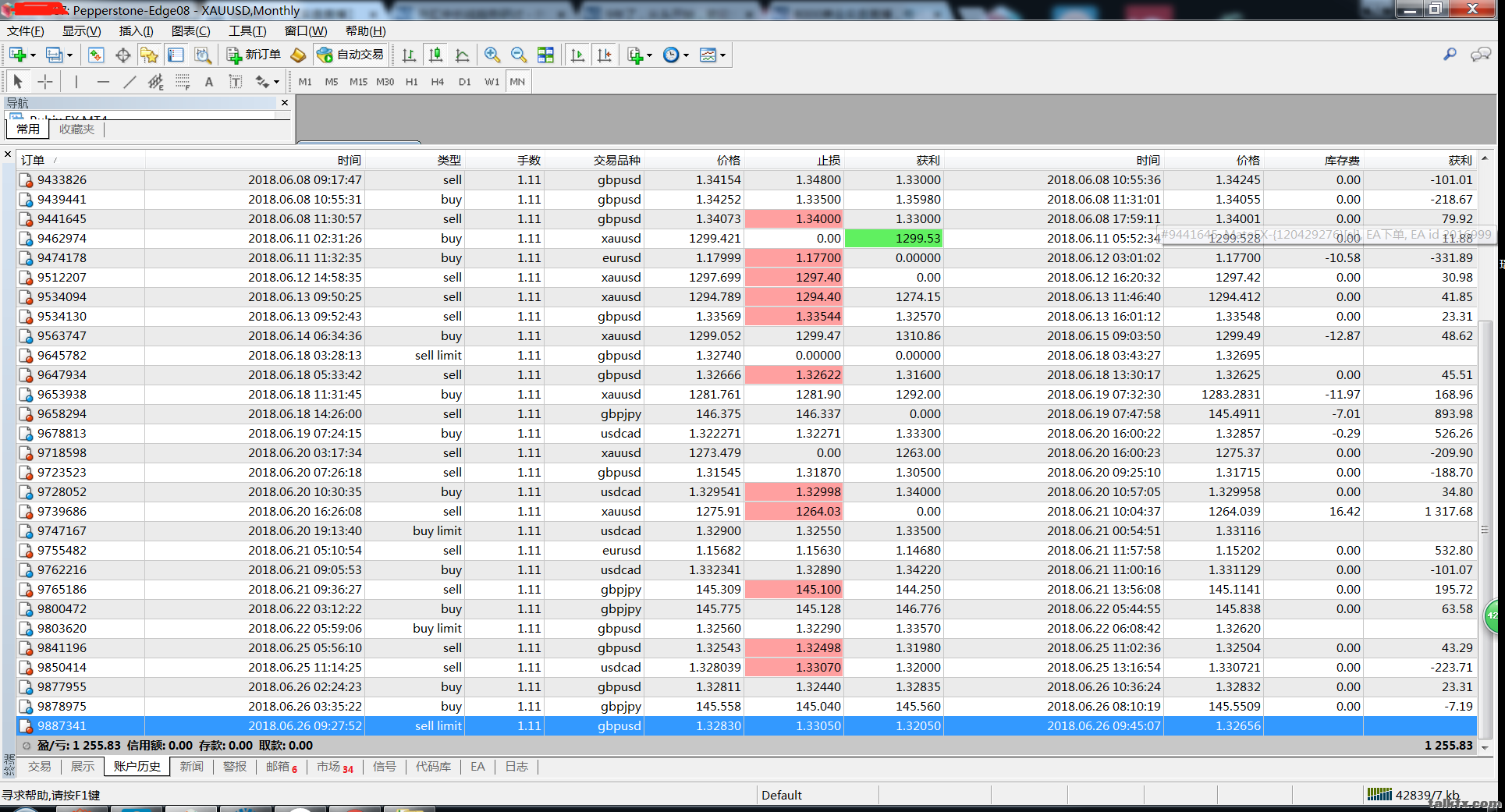Viewport: 1505px width, 812px height.
Task: Select the crosshair tool
Action: pyautogui.click(x=45, y=81)
